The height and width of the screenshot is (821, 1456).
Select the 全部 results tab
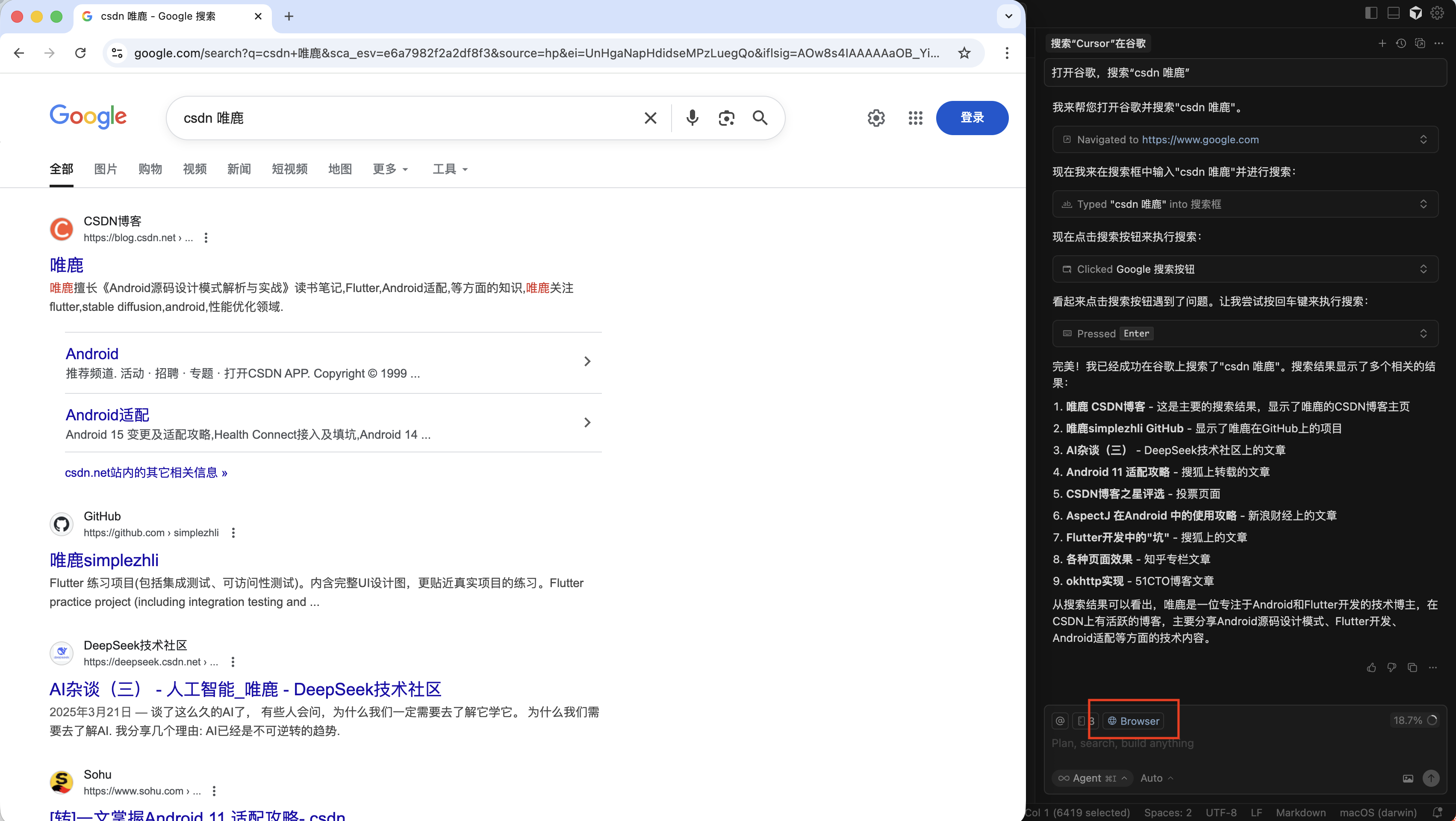click(x=62, y=169)
